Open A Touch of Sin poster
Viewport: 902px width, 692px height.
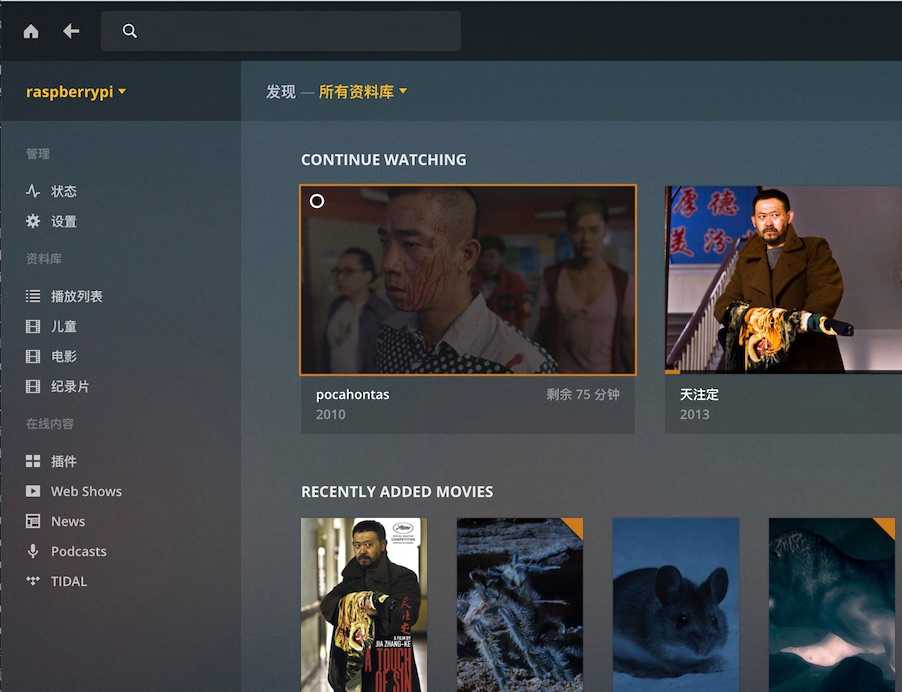(364, 605)
